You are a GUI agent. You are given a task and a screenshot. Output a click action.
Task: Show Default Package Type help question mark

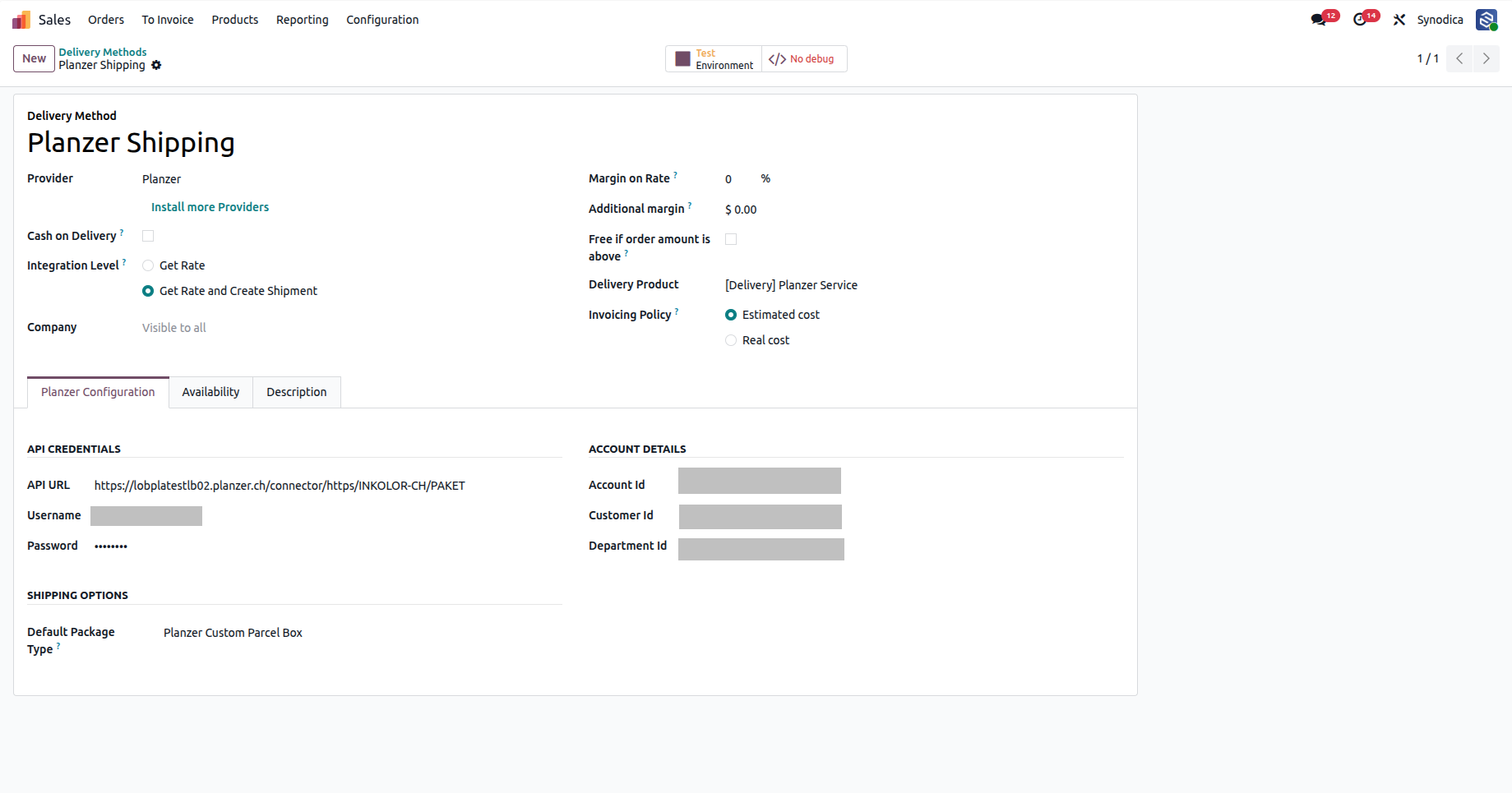[58, 646]
